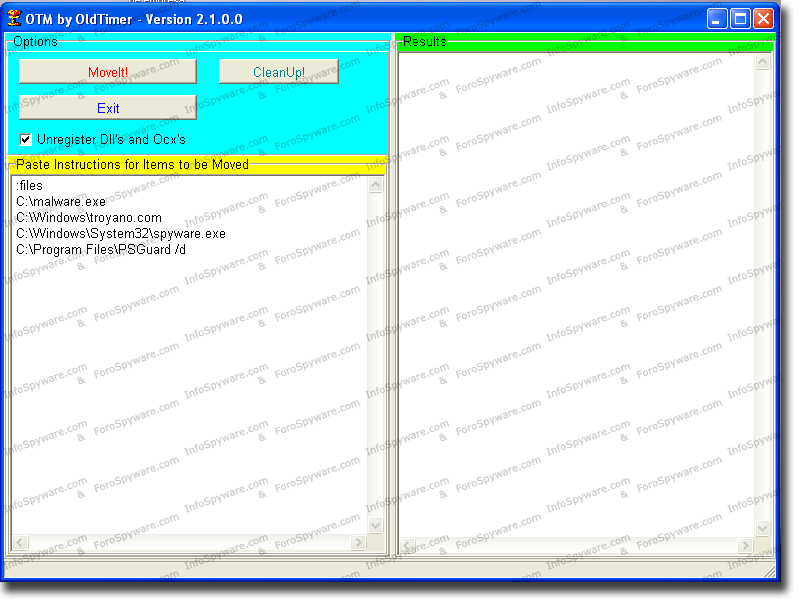Click the instructions box scroll left arrow
Screen dimensions: 800x600
point(20,542)
